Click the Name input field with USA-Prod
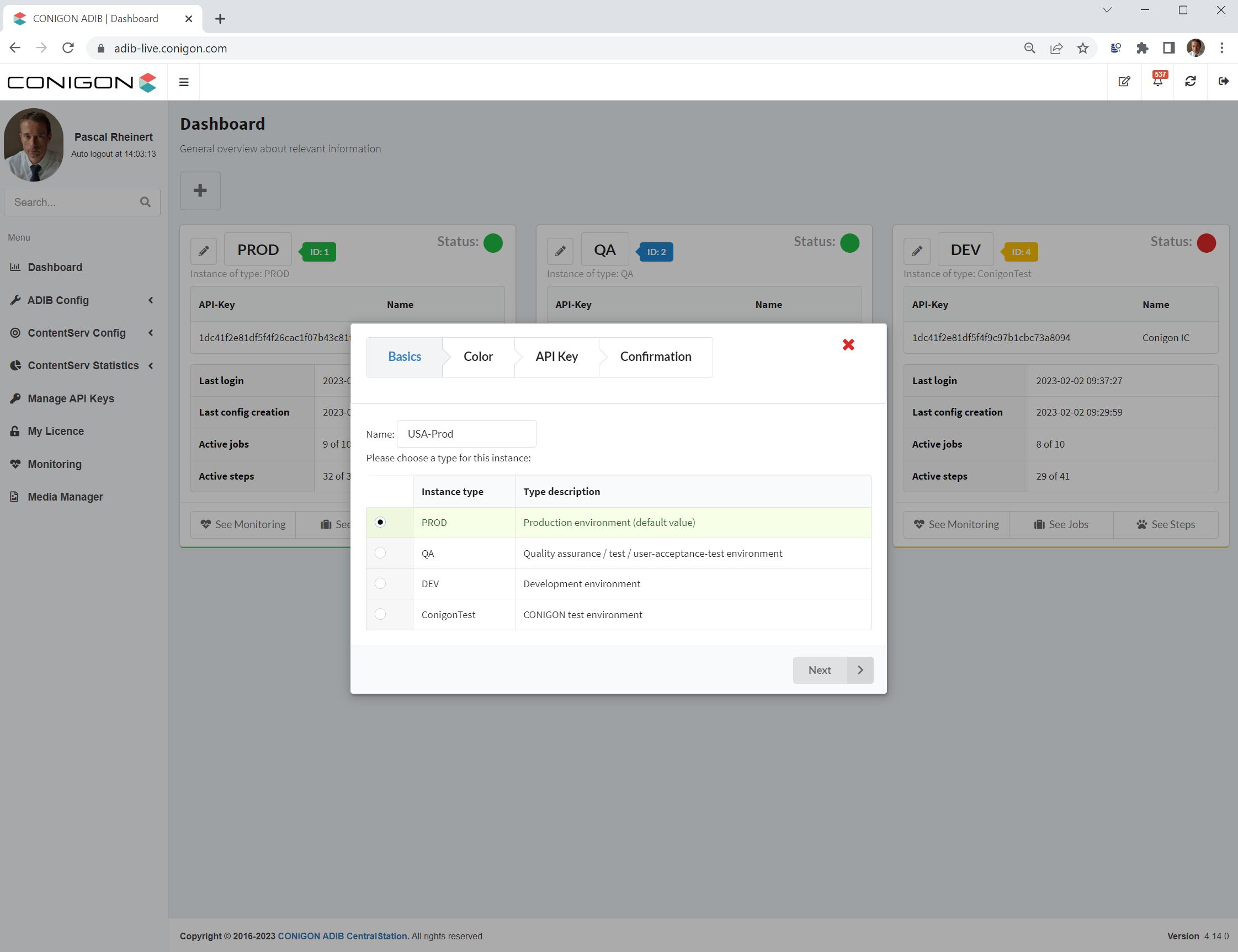The width and height of the screenshot is (1238, 952). coord(466,434)
